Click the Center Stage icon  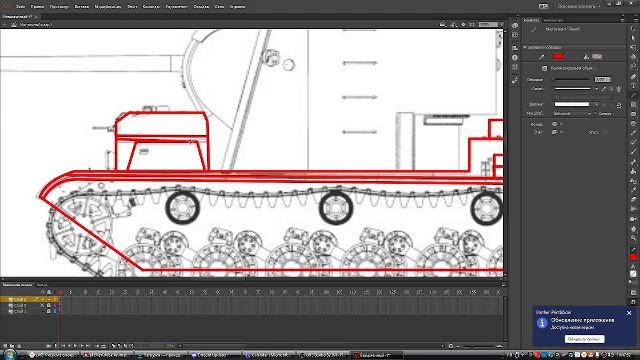[x=463, y=24]
